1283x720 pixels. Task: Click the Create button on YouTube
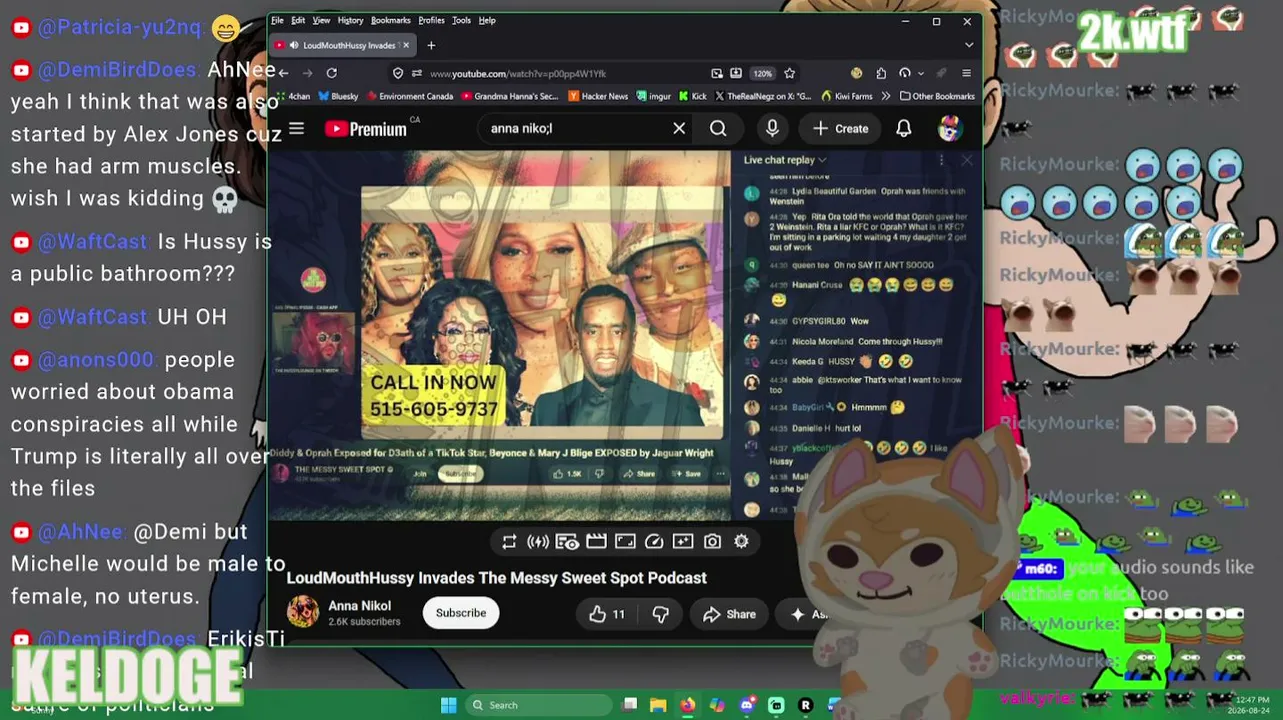tap(841, 128)
